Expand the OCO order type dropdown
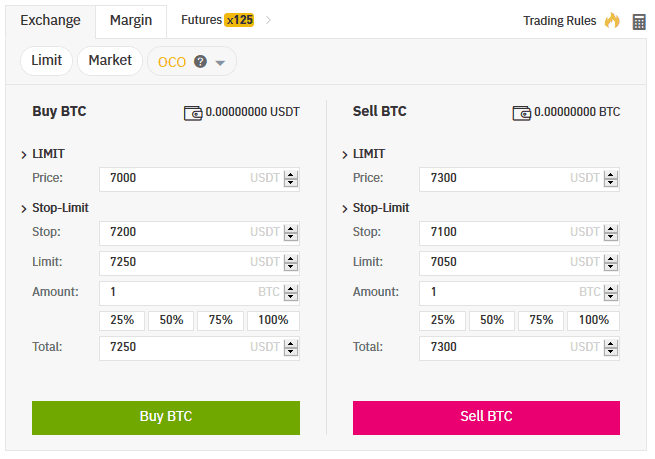Viewport: 655px width, 459px height. pos(220,63)
